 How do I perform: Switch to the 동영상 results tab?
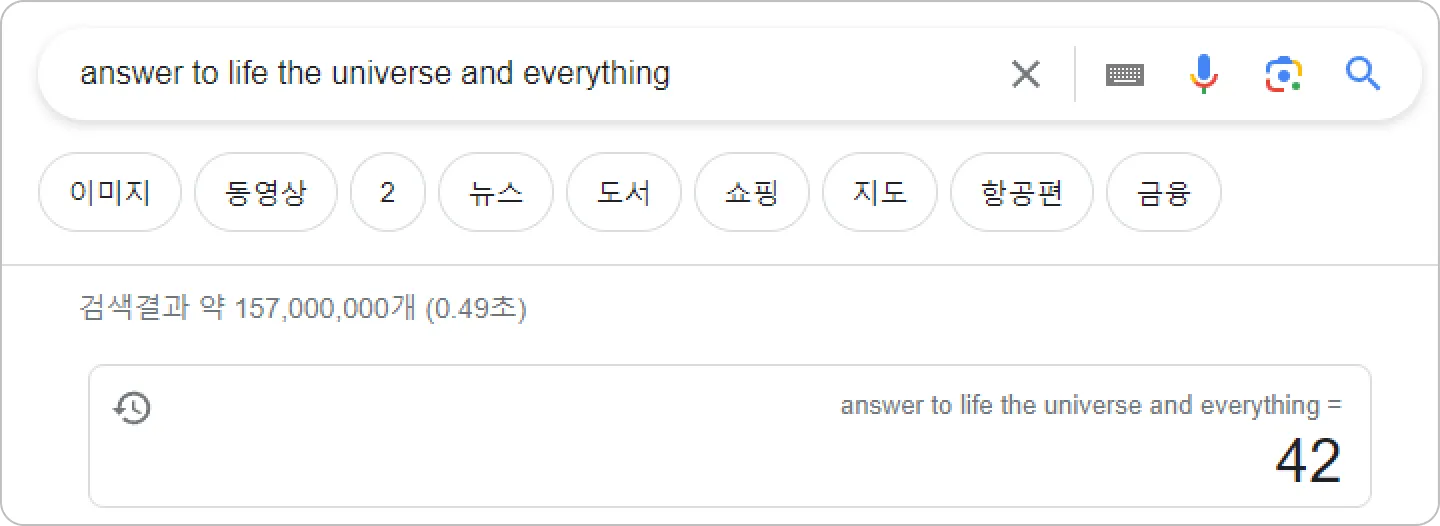point(266,192)
